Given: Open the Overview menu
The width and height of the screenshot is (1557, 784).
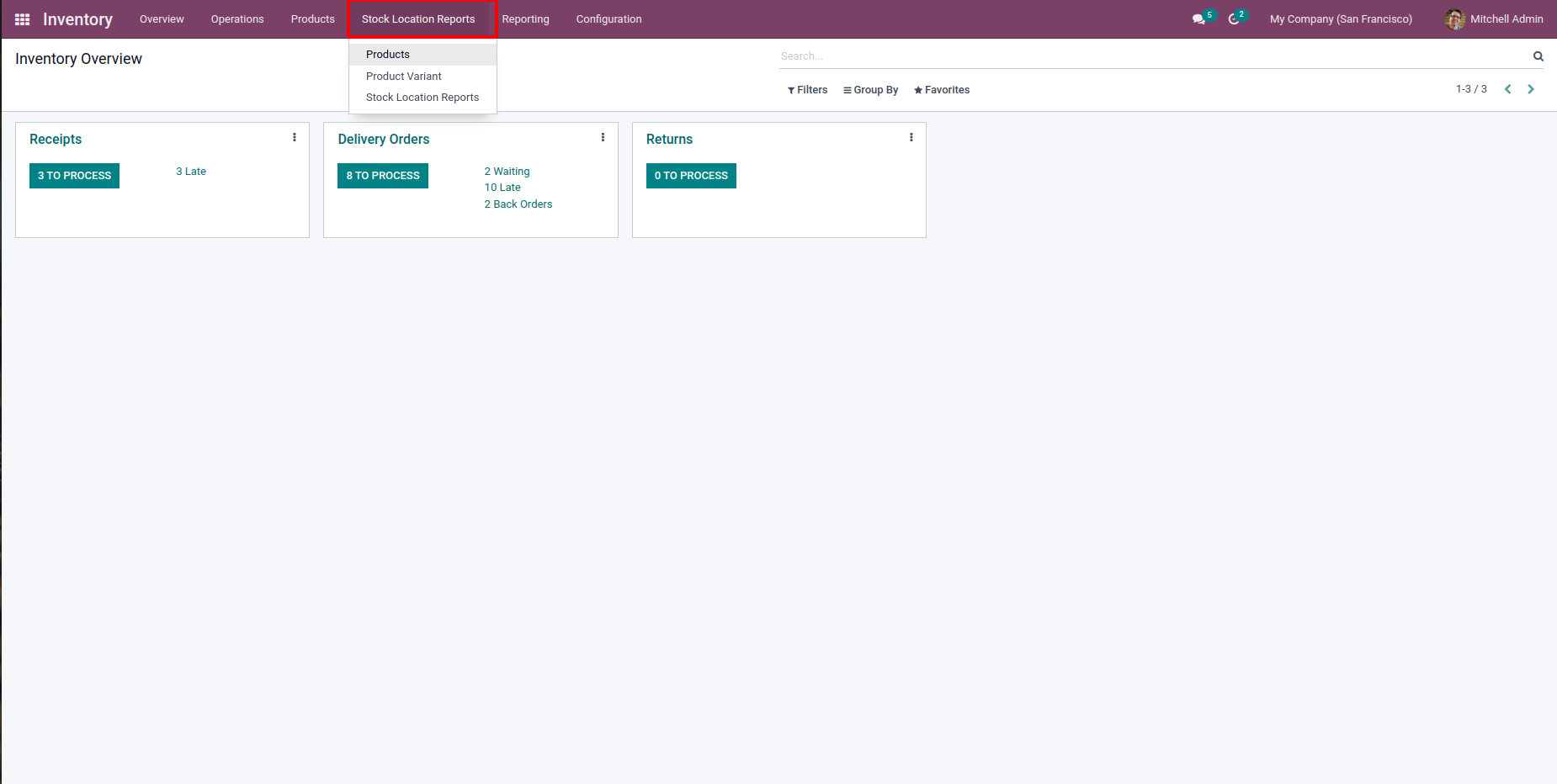Looking at the screenshot, I should click(x=162, y=19).
